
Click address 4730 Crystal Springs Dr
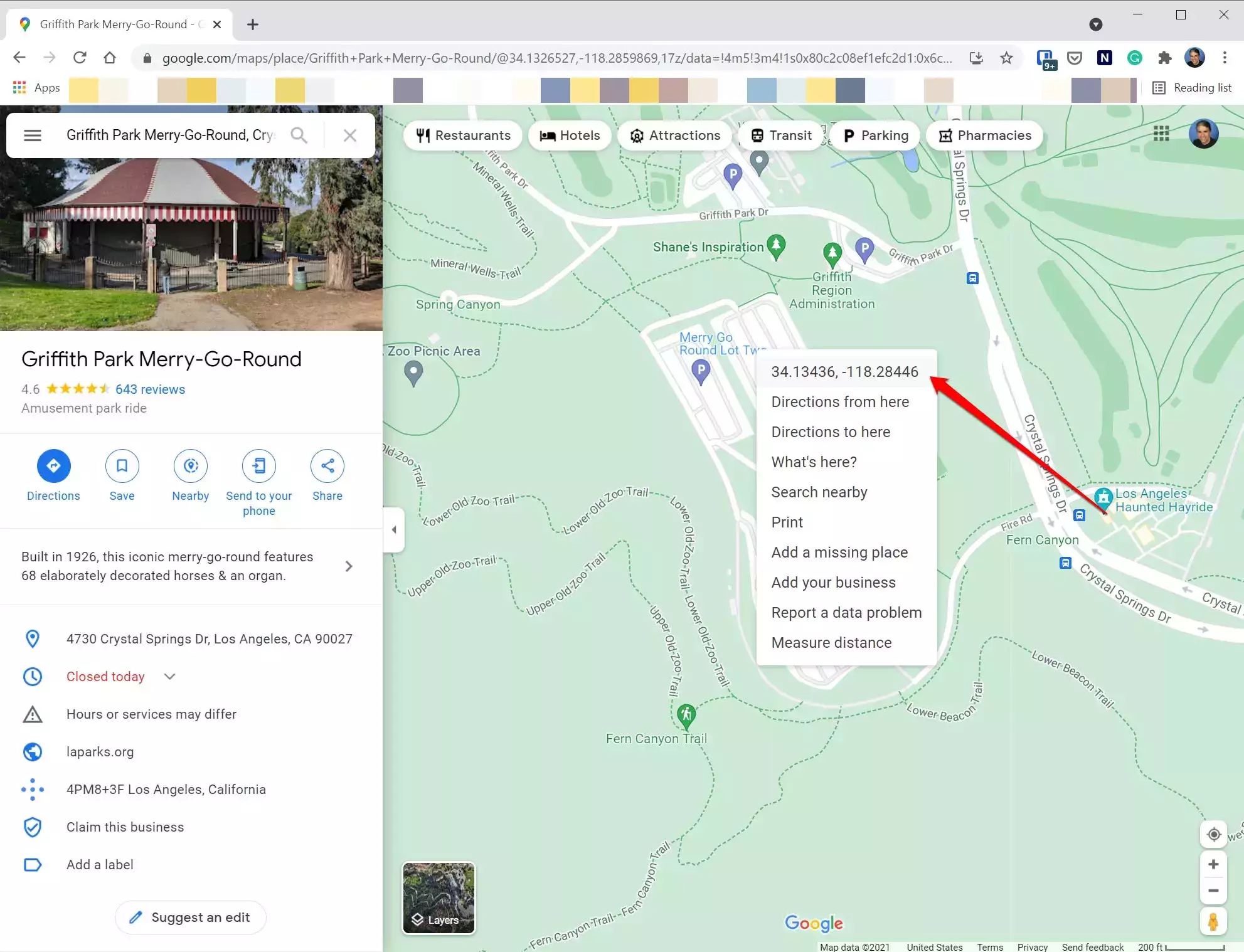209,638
